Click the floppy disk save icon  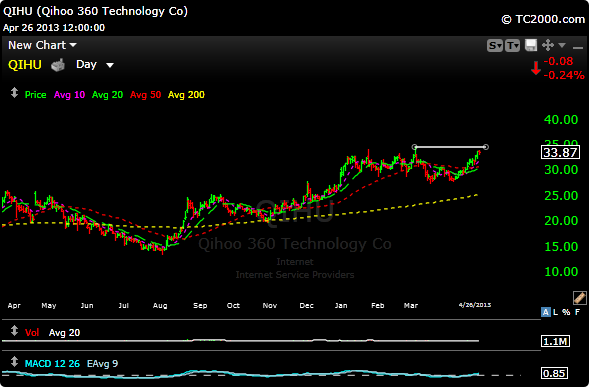531,45
